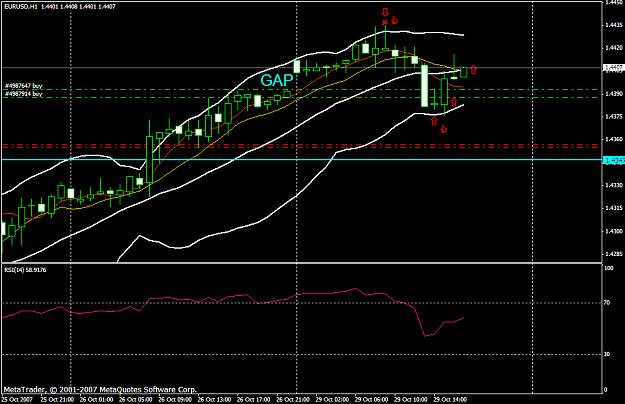Click the #4987914 buy order label
625x404 pixels.
(24, 94)
